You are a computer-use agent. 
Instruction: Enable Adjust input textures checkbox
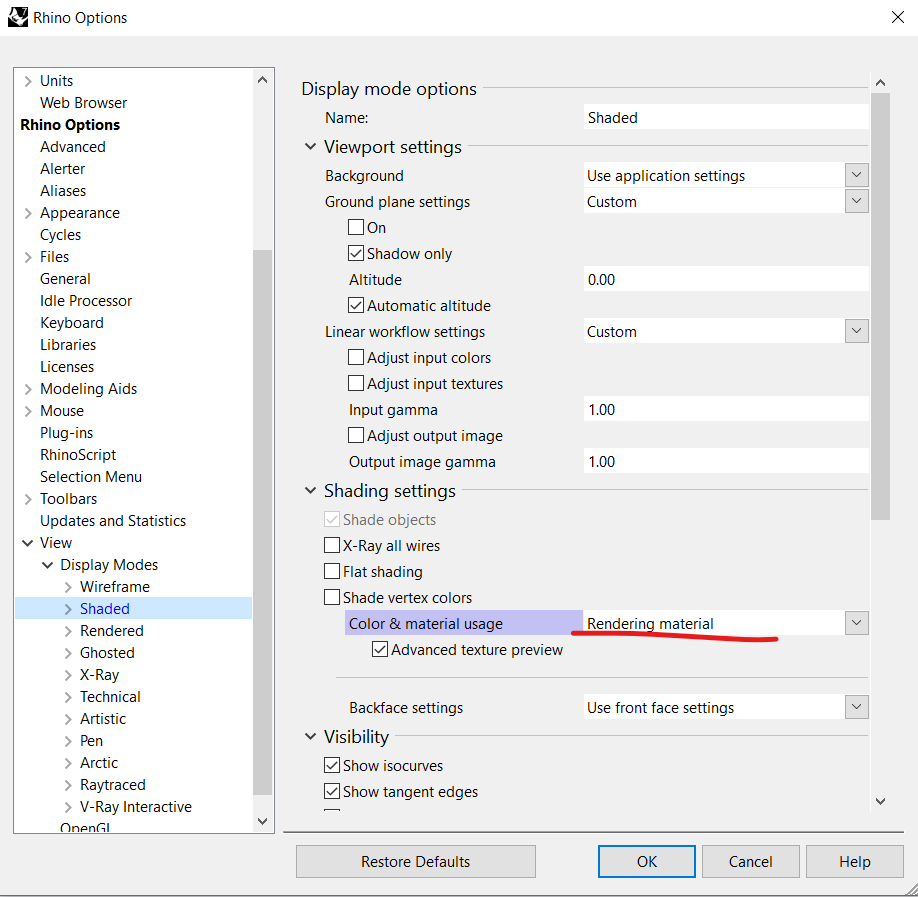coord(356,383)
